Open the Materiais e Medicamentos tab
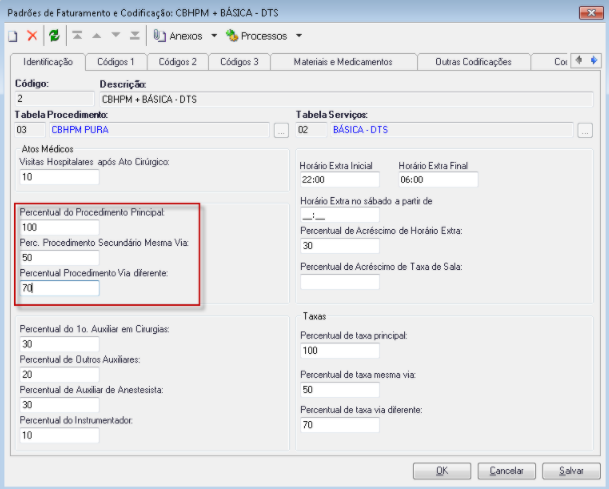The image size is (609, 489). click(343, 62)
